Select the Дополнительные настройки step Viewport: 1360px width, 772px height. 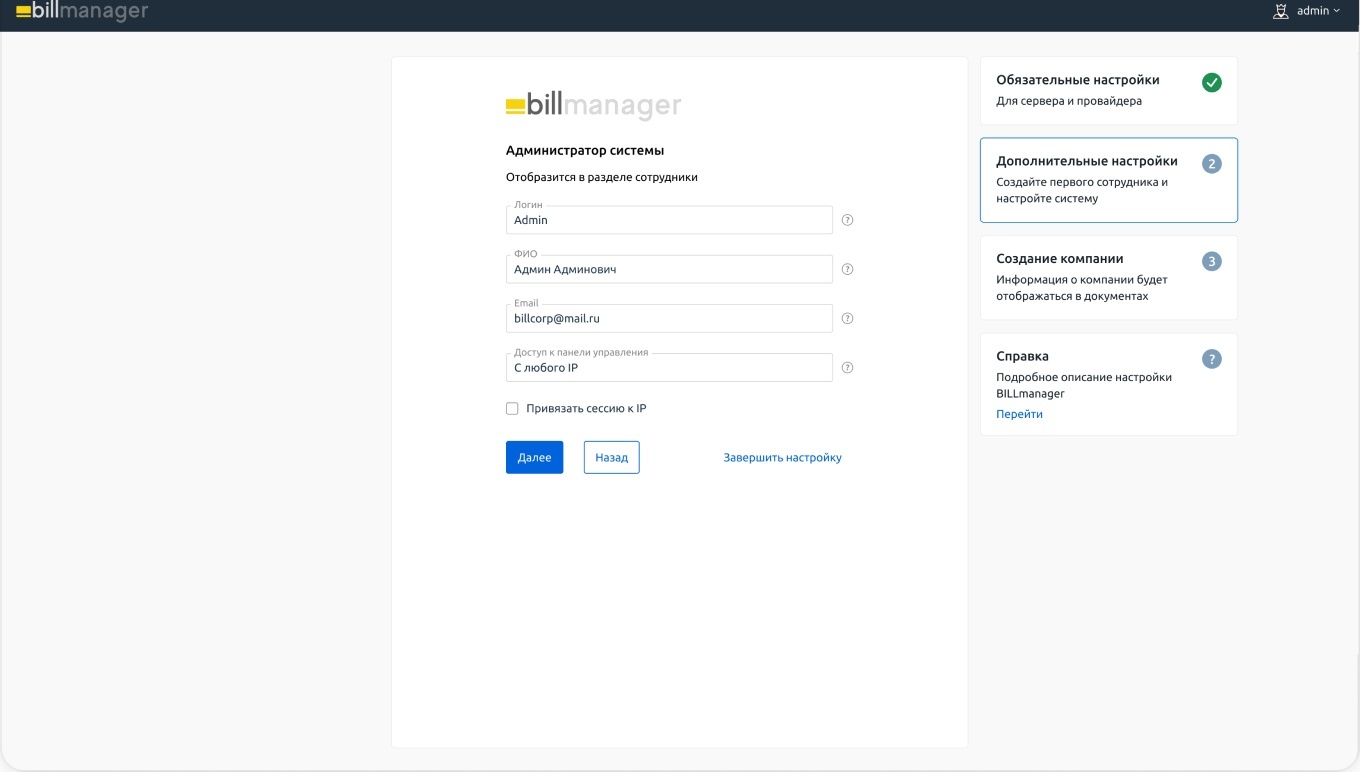point(1109,180)
